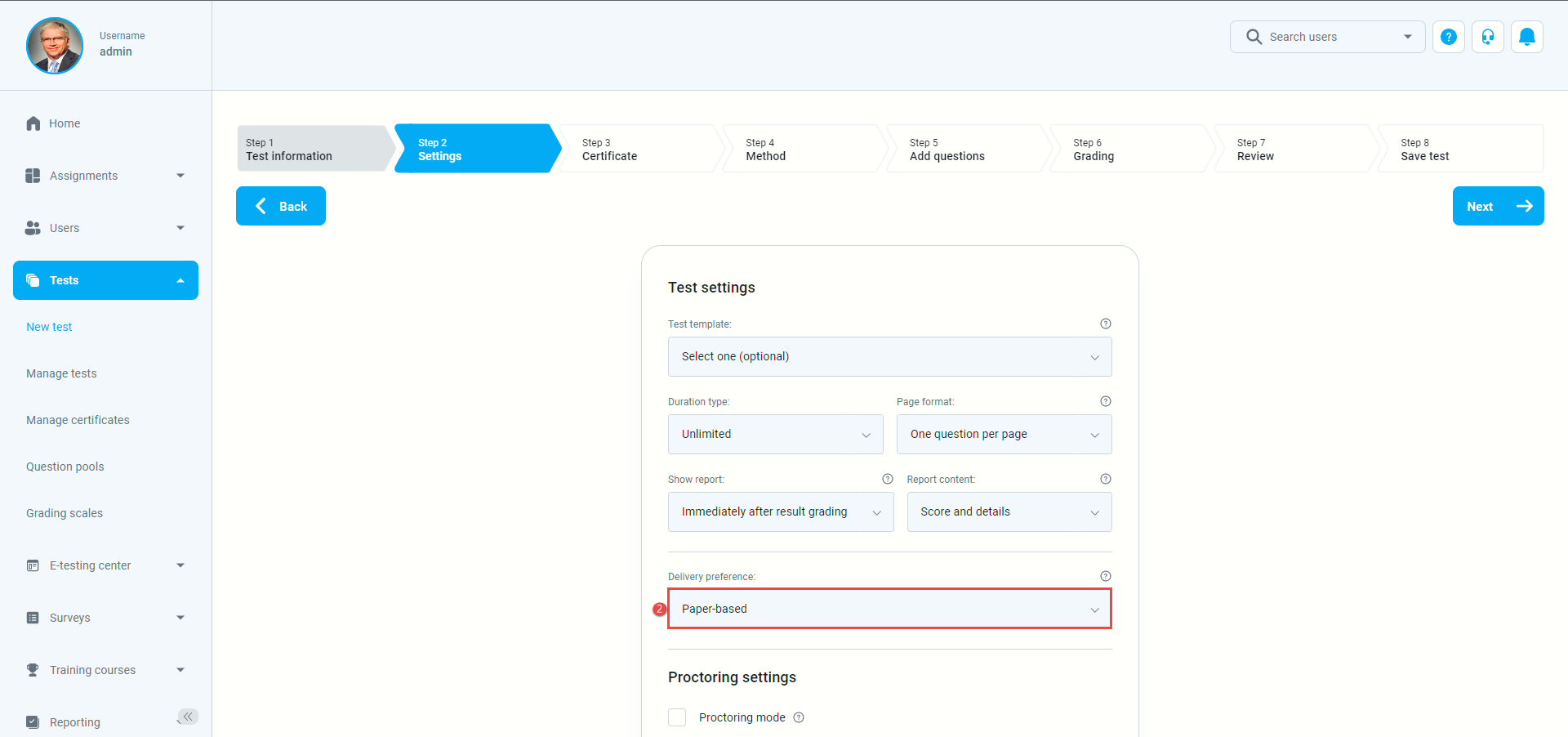Screen dimensions: 1568x737
Task: Go to Step 3 Certificate tab
Action: (637, 149)
